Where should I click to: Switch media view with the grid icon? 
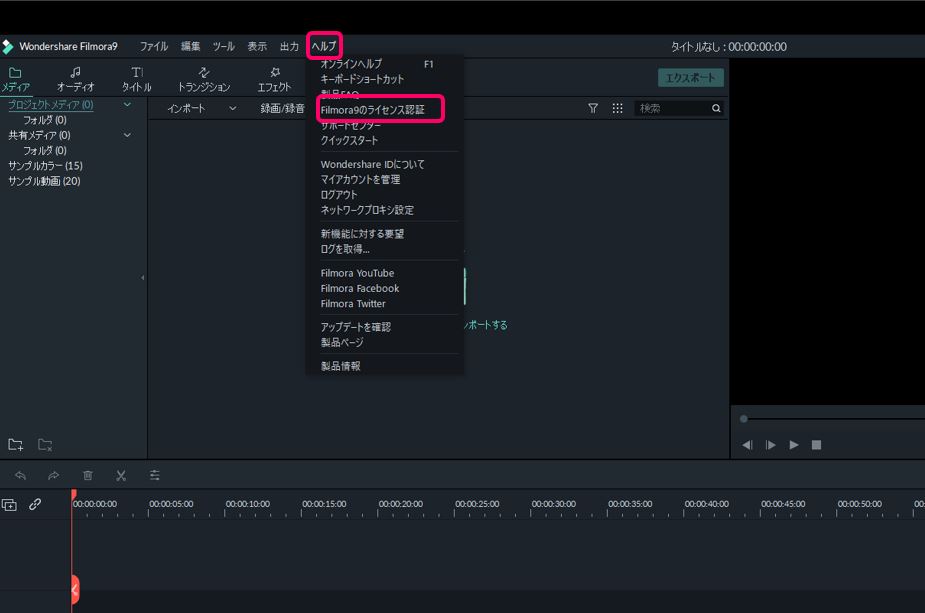coord(617,109)
